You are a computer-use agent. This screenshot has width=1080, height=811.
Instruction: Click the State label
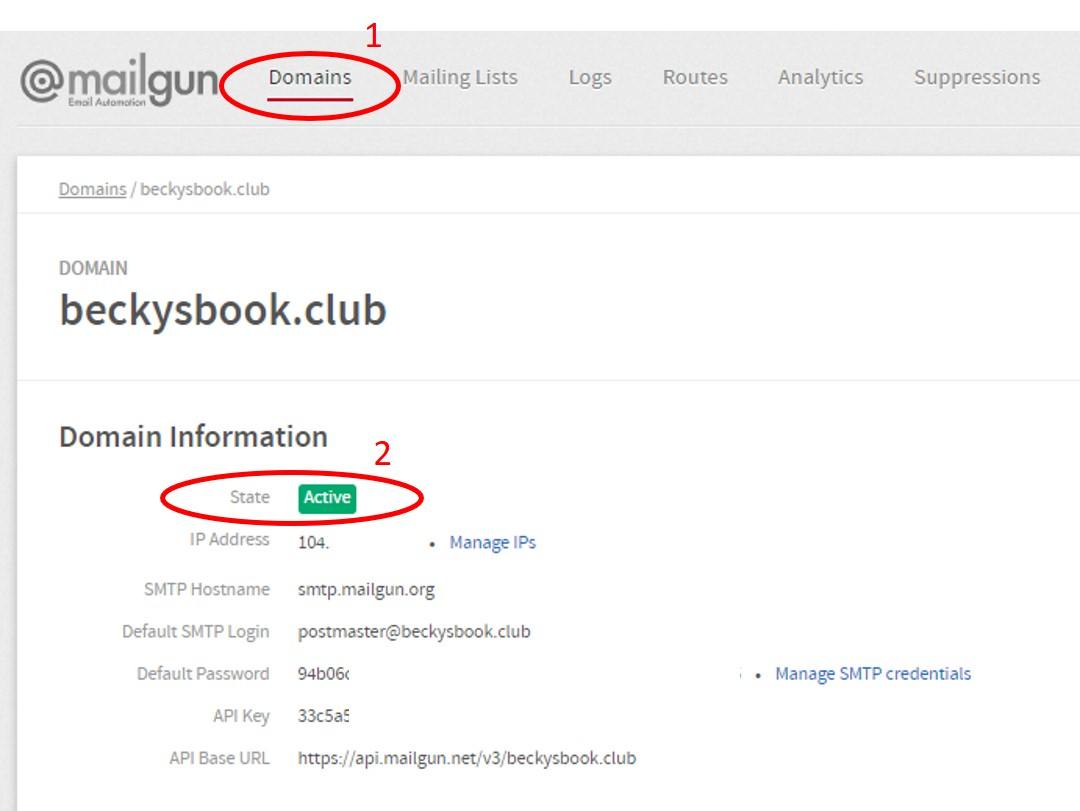point(249,497)
